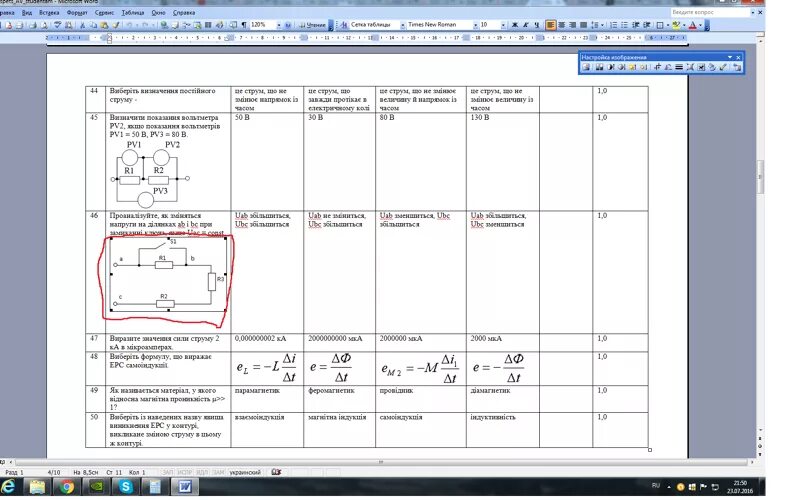Open the Вставка menu
Viewport: 800px width, 500px height.
tap(49, 12)
